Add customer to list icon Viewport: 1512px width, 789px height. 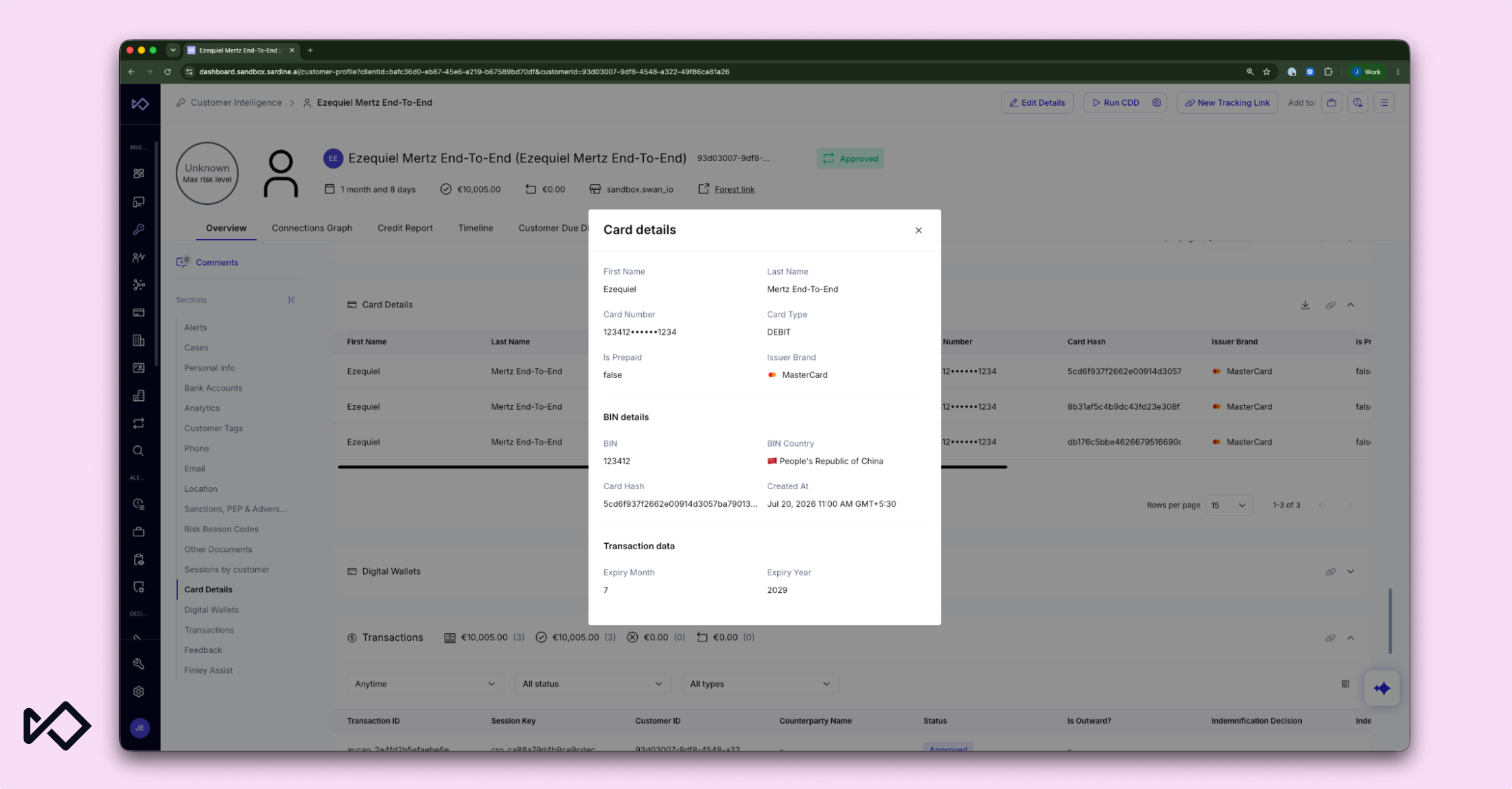pos(1384,102)
